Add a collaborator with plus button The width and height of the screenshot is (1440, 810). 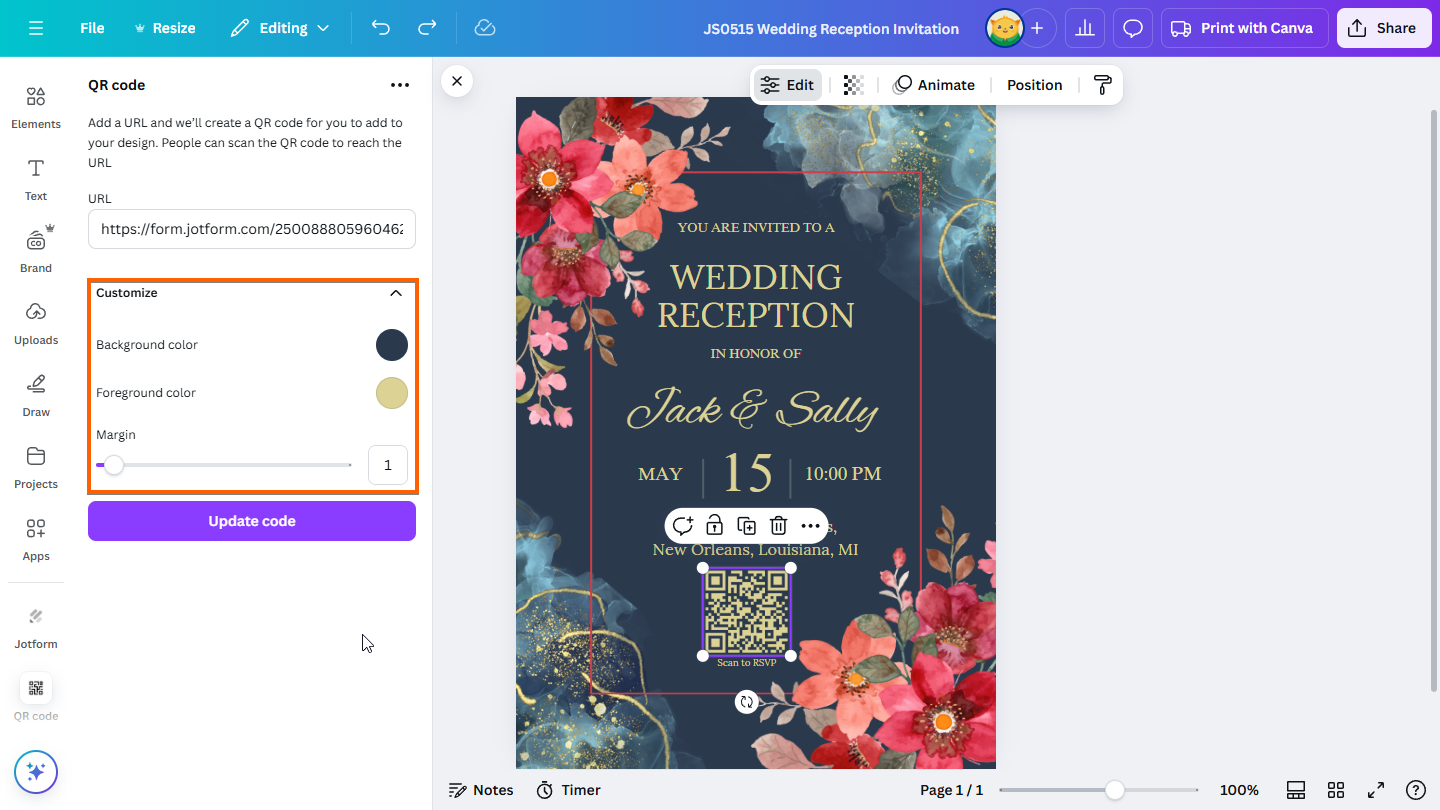pyautogui.click(x=1037, y=28)
